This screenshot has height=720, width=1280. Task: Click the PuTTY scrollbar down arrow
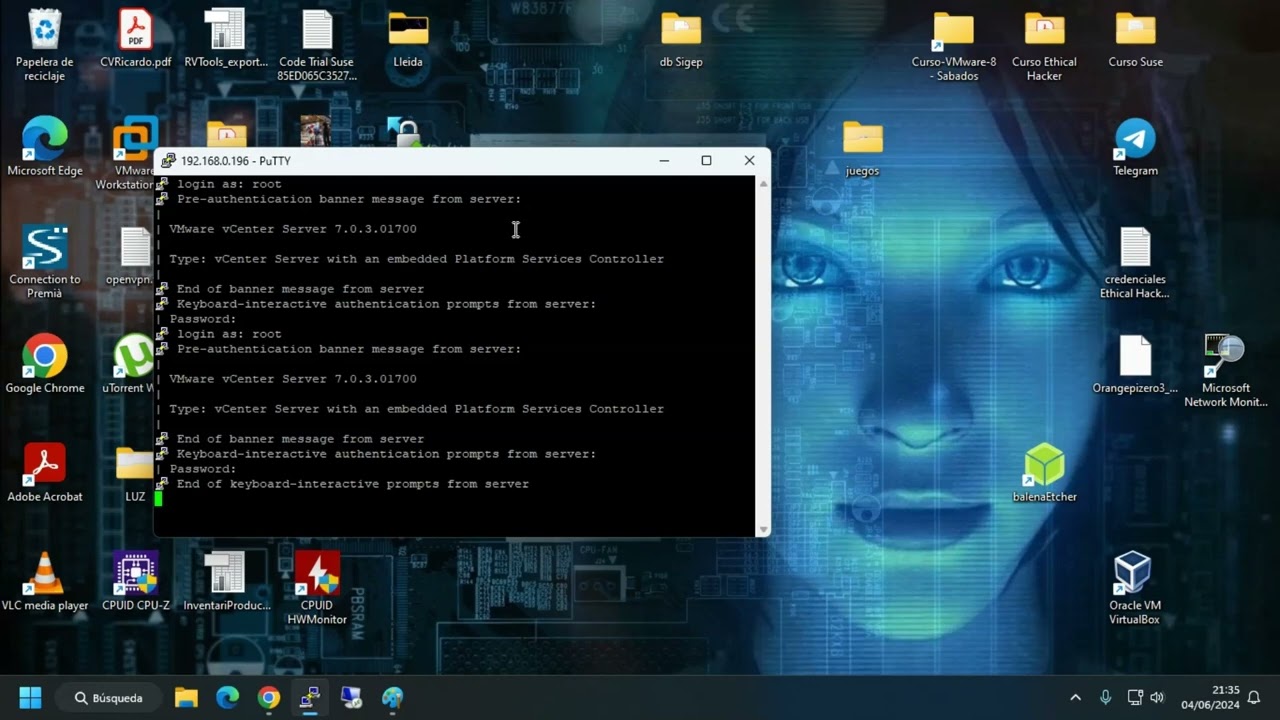point(763,529)
